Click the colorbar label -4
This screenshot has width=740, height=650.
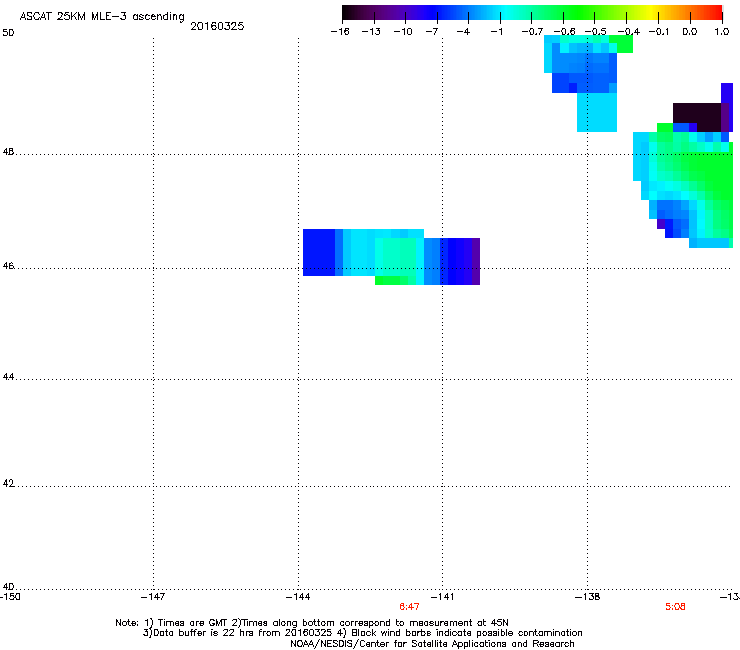(463, 32)
